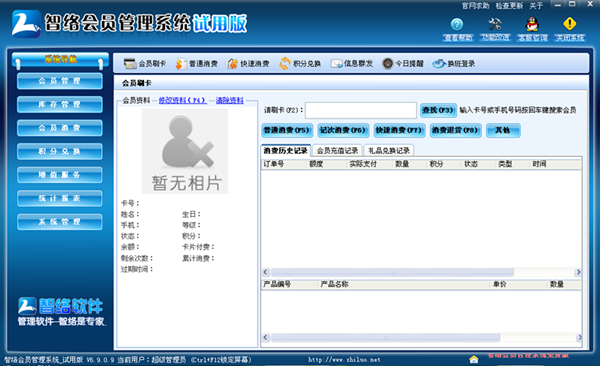Click history table scrollbar right arrow
600x366 pixels.
(x=578, y=272)
